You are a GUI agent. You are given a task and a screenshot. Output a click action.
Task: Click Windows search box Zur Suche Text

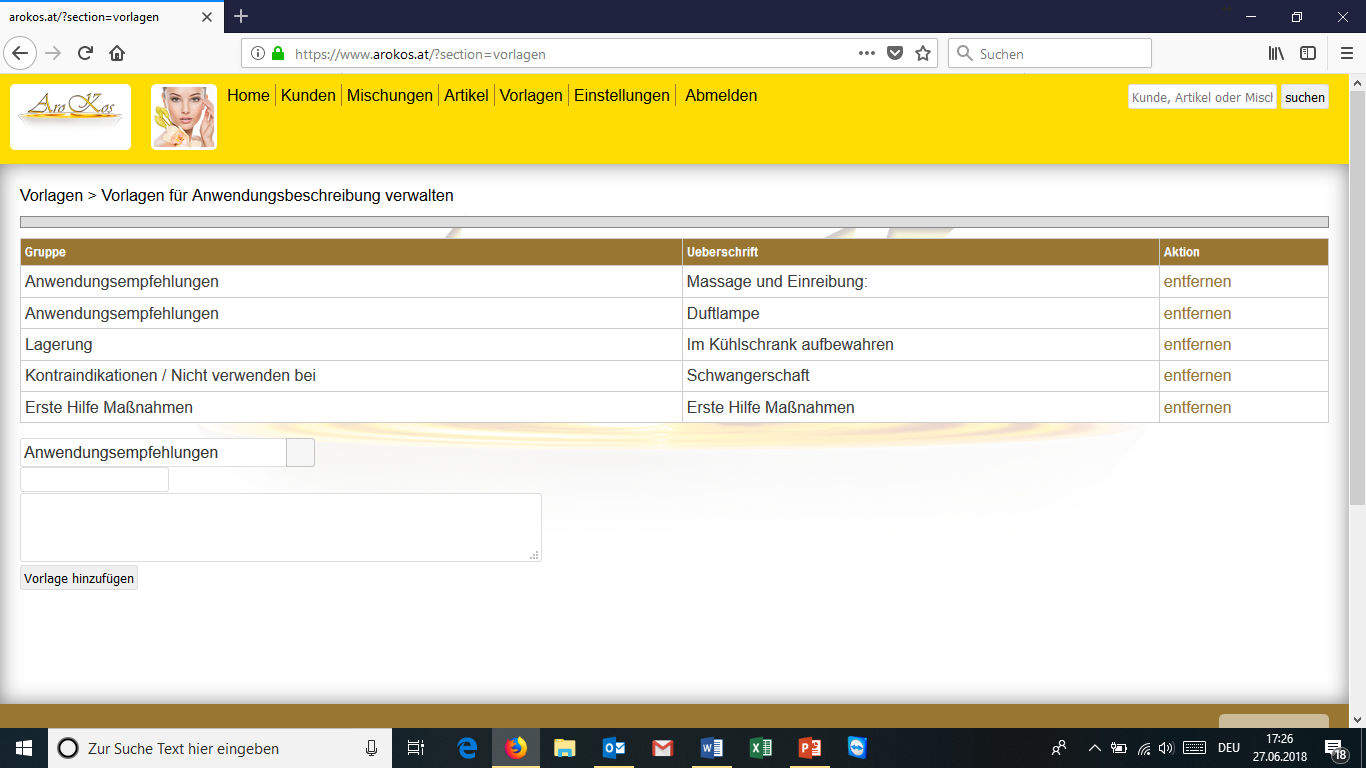pos(218,748)
